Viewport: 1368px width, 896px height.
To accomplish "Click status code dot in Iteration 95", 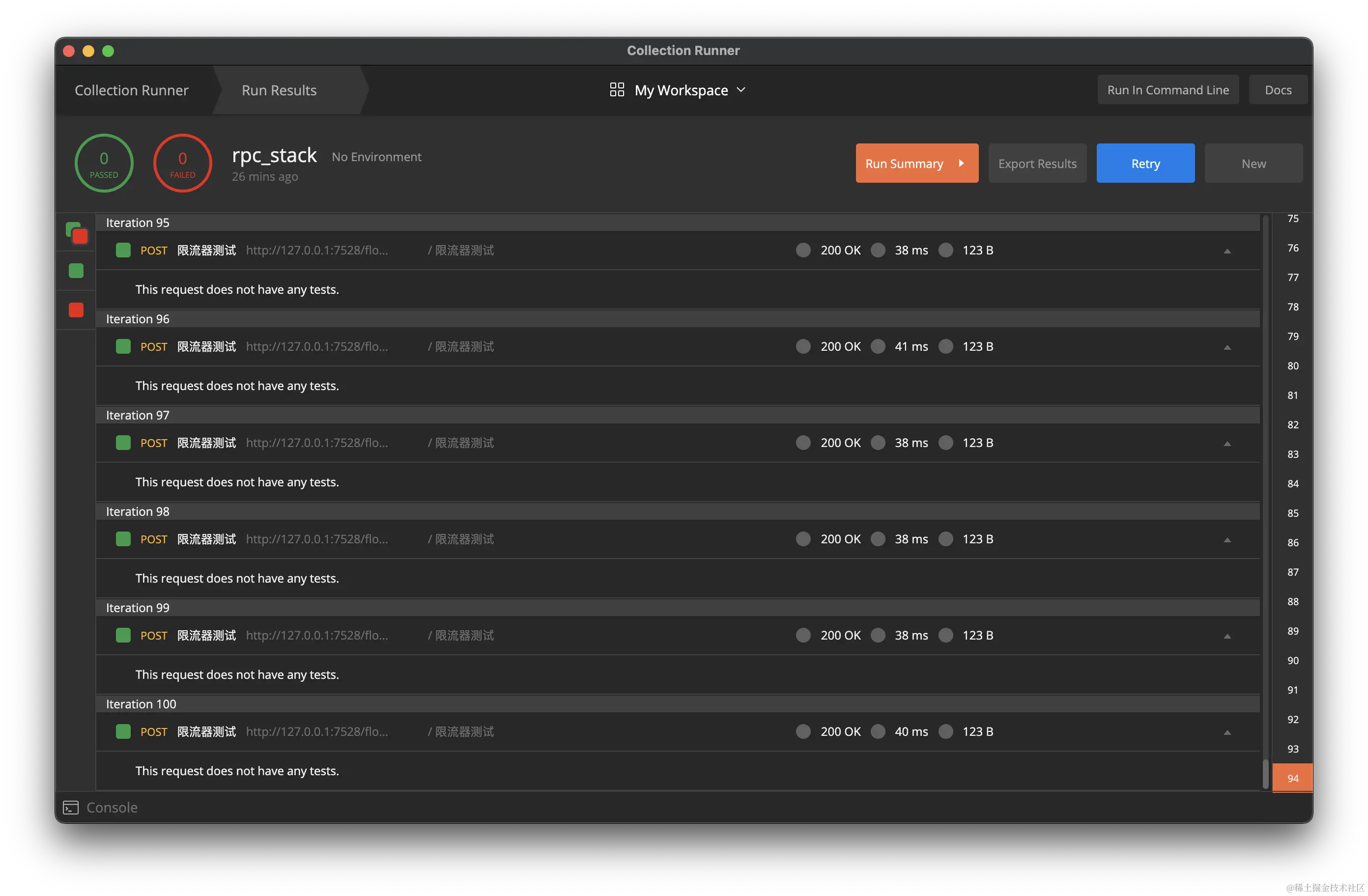I will [x=803, y=250].
